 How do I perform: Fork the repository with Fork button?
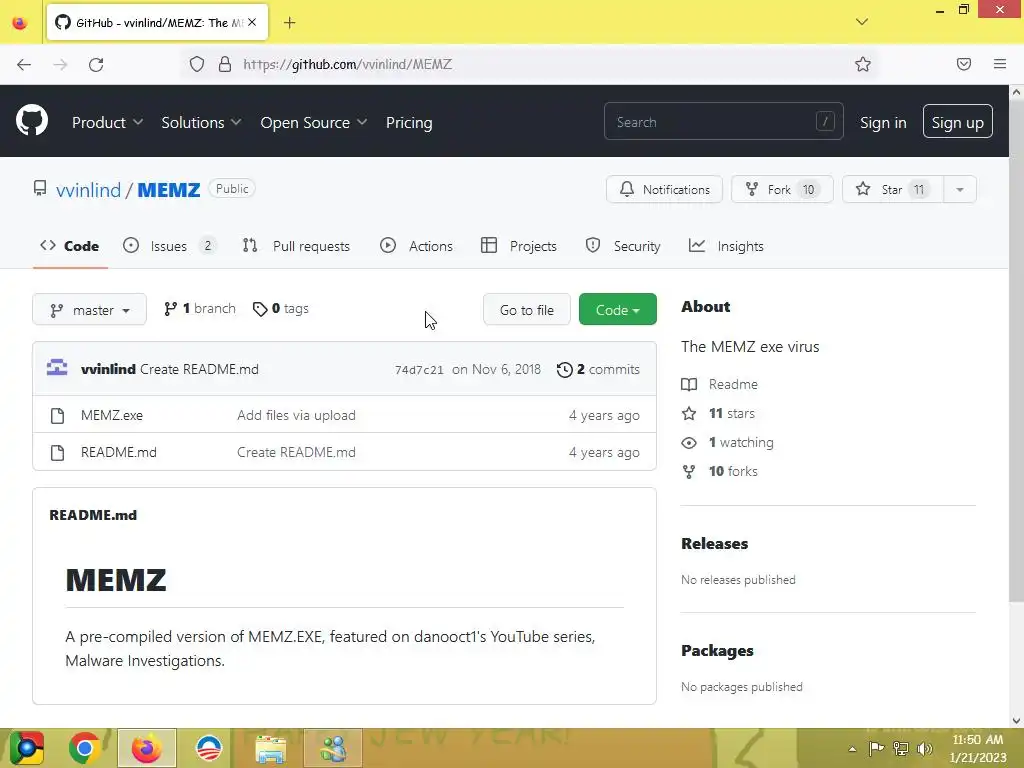[782, 189]
